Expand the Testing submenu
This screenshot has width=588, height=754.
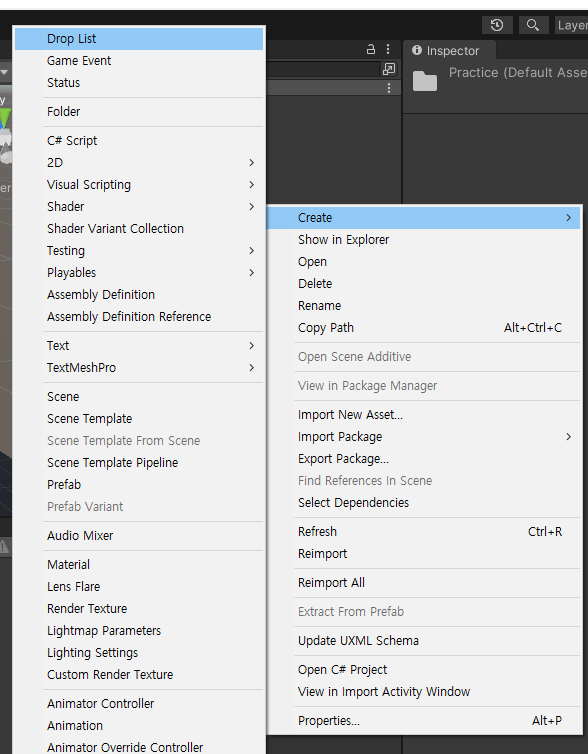pyautogui.click(x=139, y=251)
